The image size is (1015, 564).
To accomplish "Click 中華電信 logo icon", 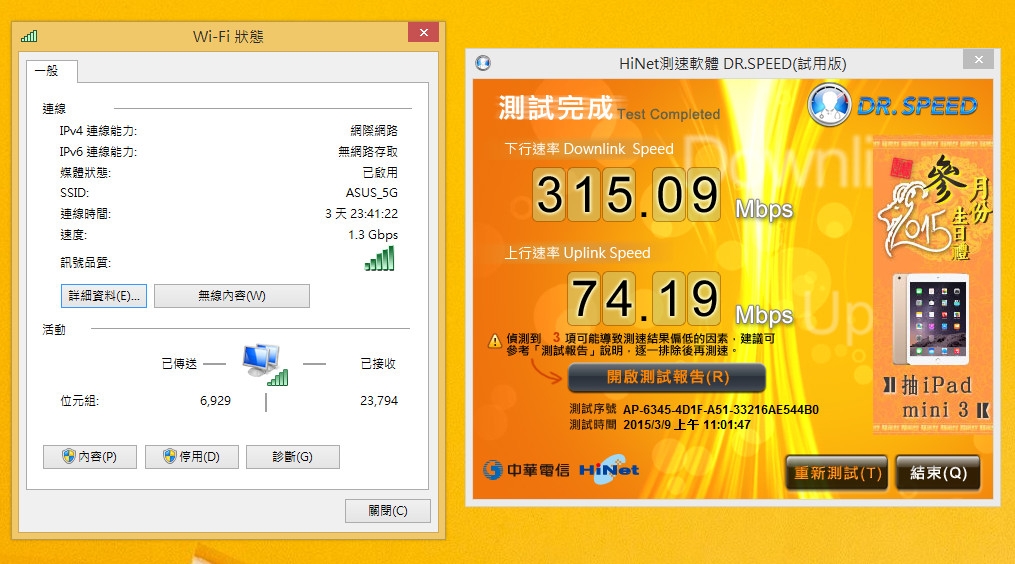I will tap(493, 470).
